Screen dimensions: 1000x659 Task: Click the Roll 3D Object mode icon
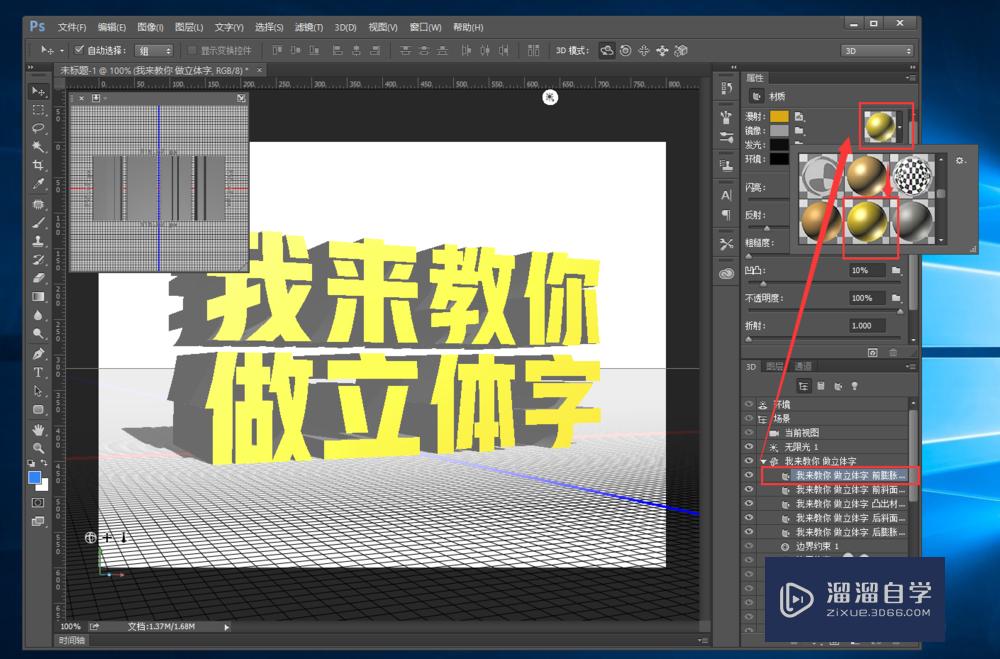(x=626, y=50)
